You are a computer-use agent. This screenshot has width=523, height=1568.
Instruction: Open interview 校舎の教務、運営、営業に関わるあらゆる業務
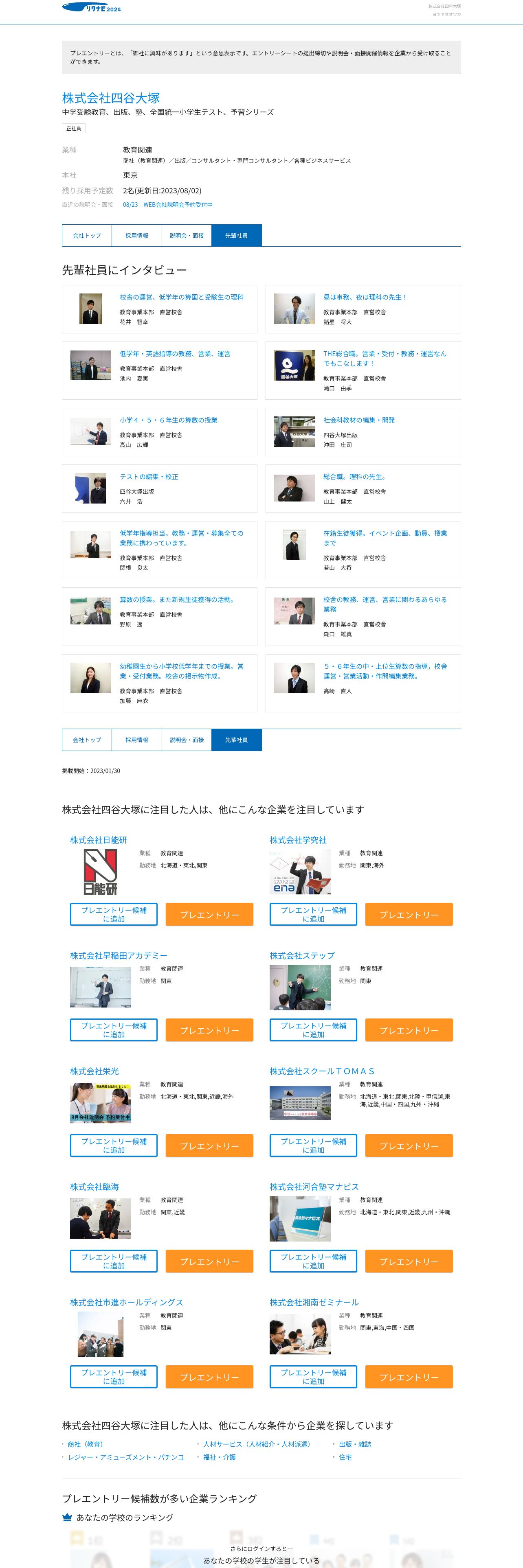pyautogui.click(x=385, y=604)
